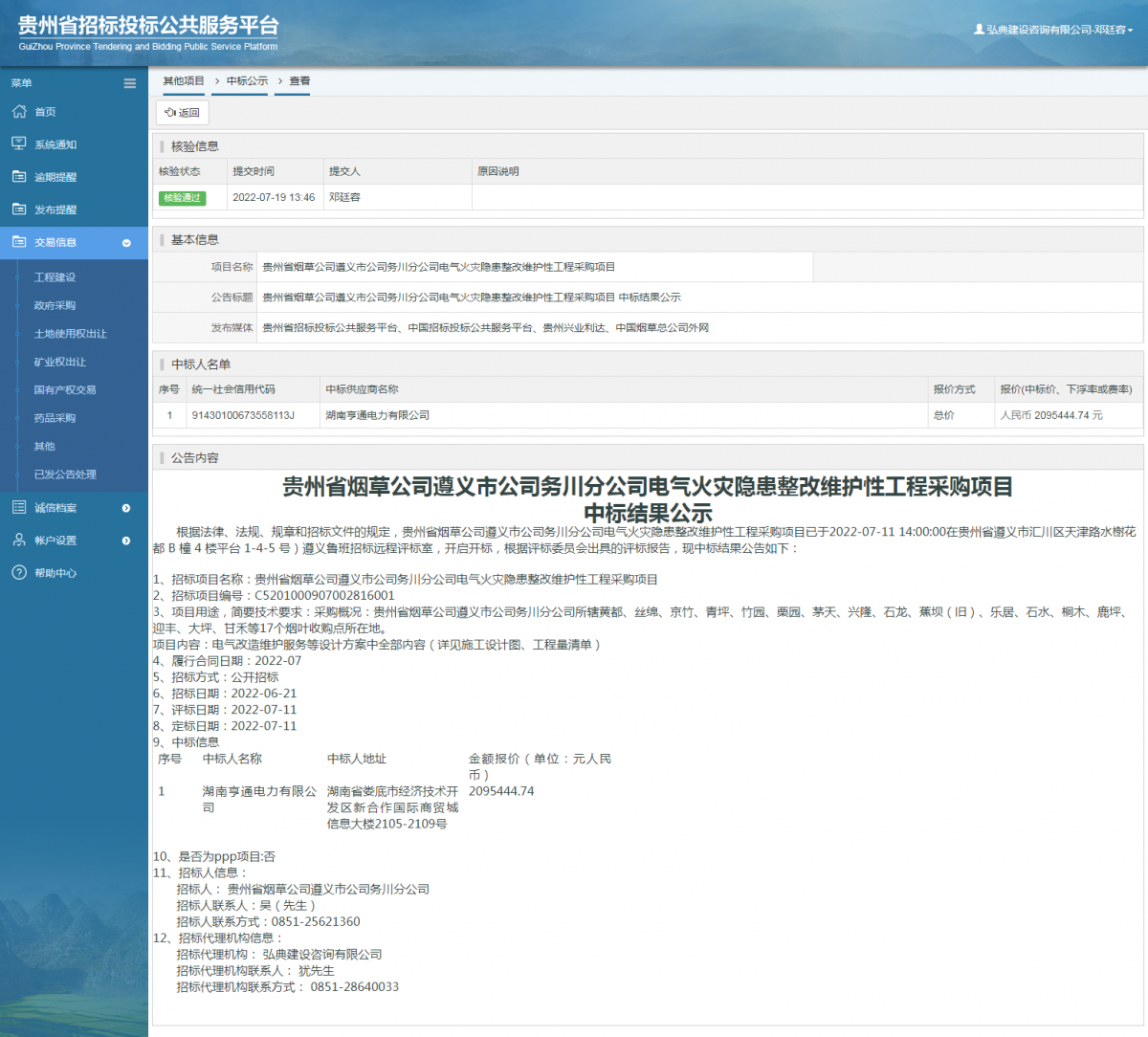
Task: Click the 公告标题 value text
Action: pyautogui.click(x=472, y=298)
